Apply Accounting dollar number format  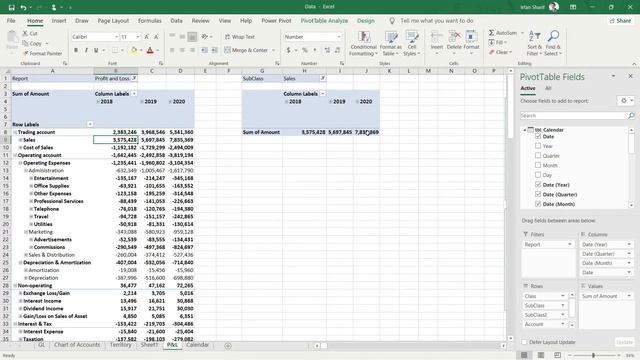click(289, 50)
